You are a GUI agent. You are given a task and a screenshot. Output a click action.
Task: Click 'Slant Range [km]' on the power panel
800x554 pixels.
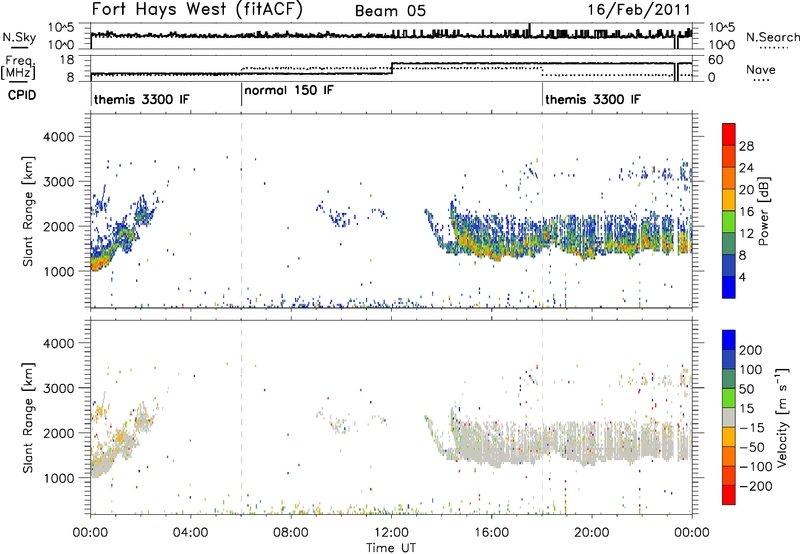pos(28,211)
